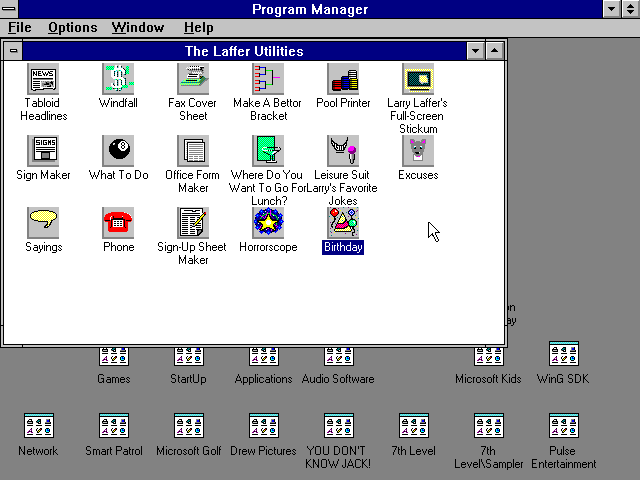Open the 7th Level\Sampler group icon
Viewport: 640px width, 480px height.
pyautogui.click(x=489, y=425)
